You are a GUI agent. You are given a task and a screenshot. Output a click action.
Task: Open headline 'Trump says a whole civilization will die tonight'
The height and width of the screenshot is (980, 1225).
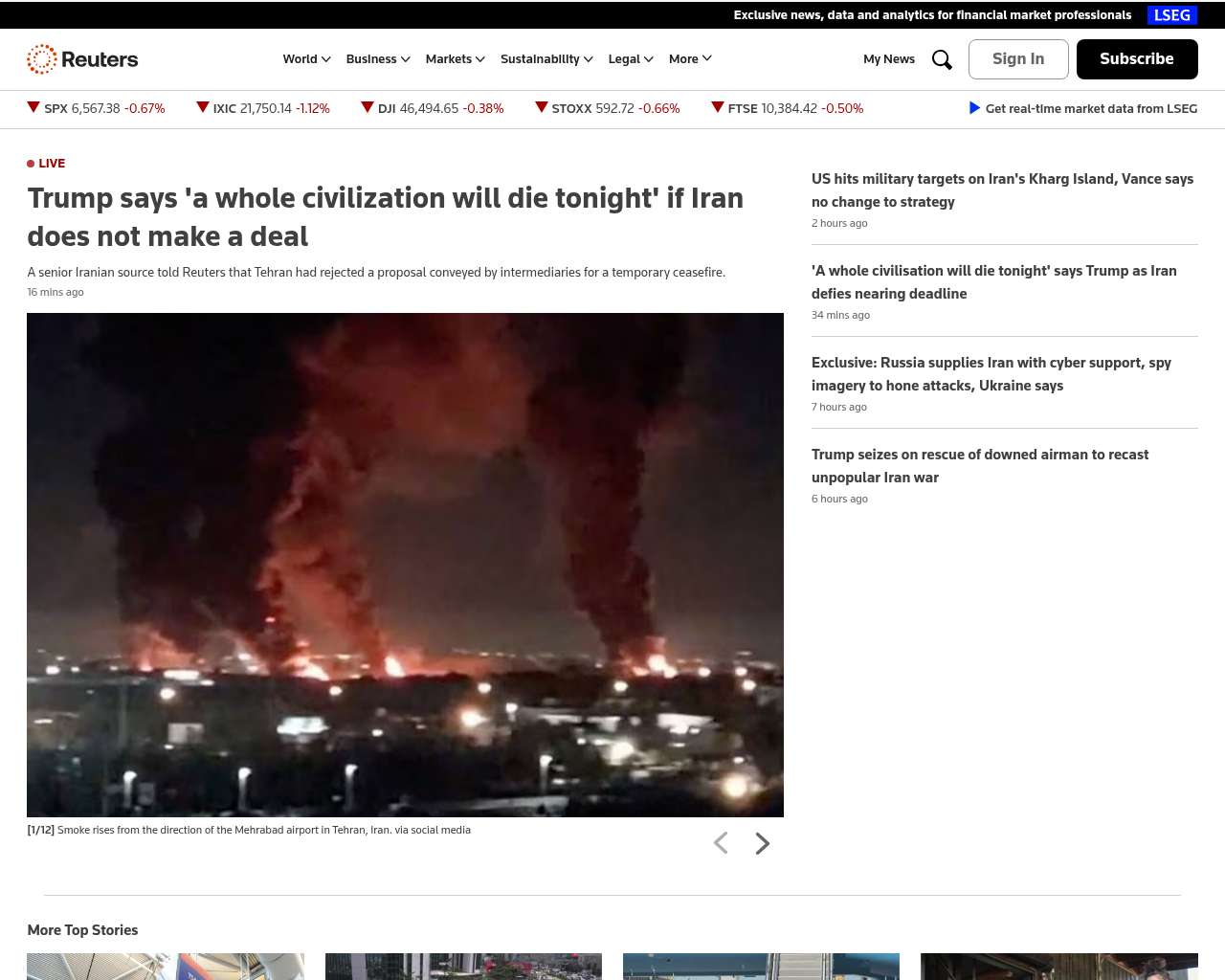(x=386, y=217)
